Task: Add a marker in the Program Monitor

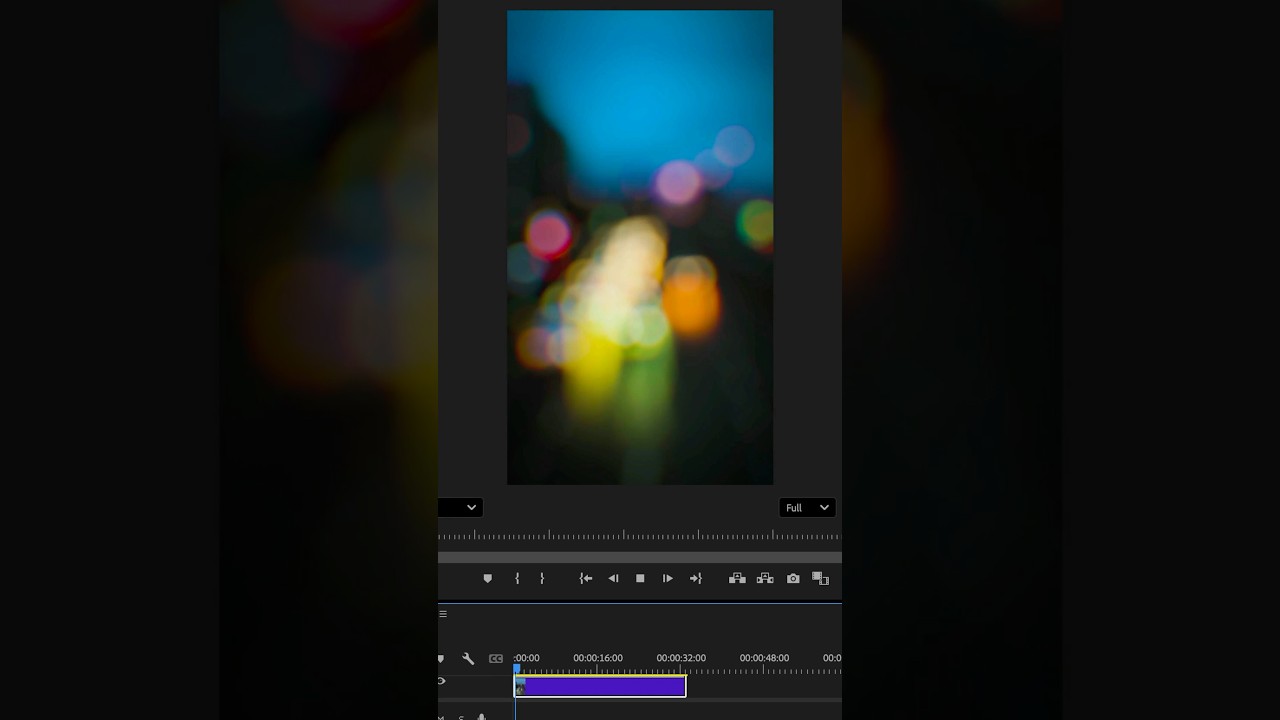Action: click(x=487, y=578)
